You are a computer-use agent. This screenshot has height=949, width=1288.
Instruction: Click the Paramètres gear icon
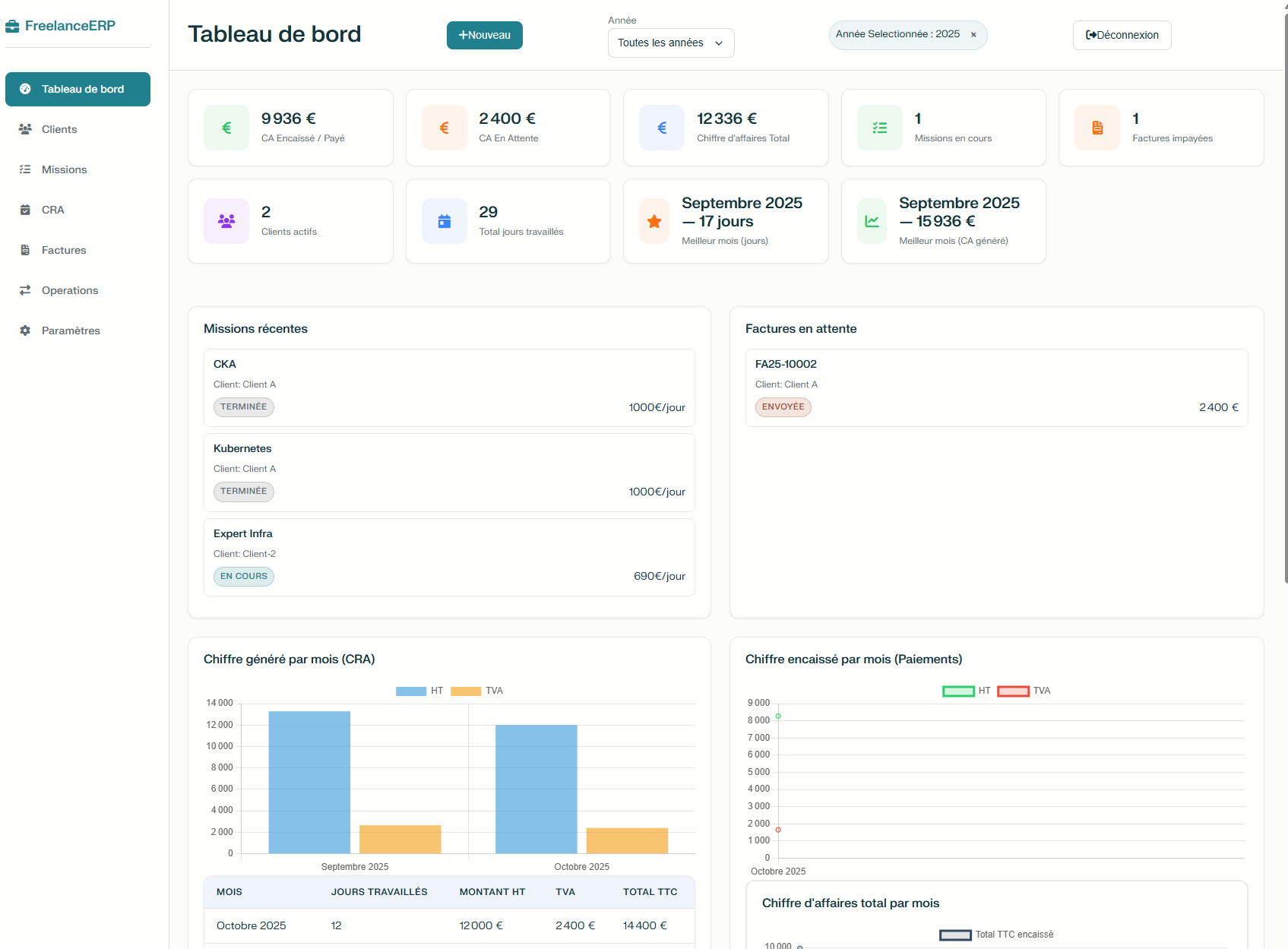pyautogui.click(x=25, y=331)
